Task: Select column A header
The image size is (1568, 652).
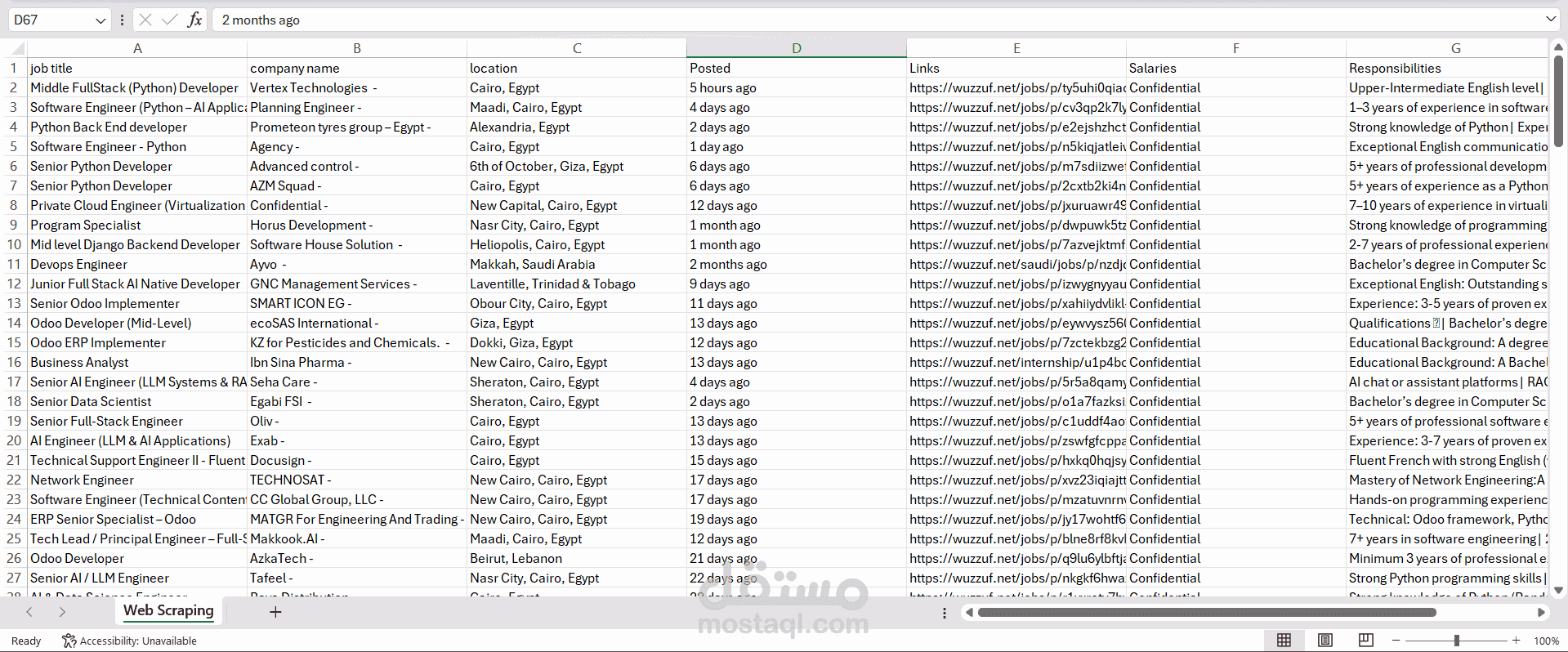Action: [137, 48]
